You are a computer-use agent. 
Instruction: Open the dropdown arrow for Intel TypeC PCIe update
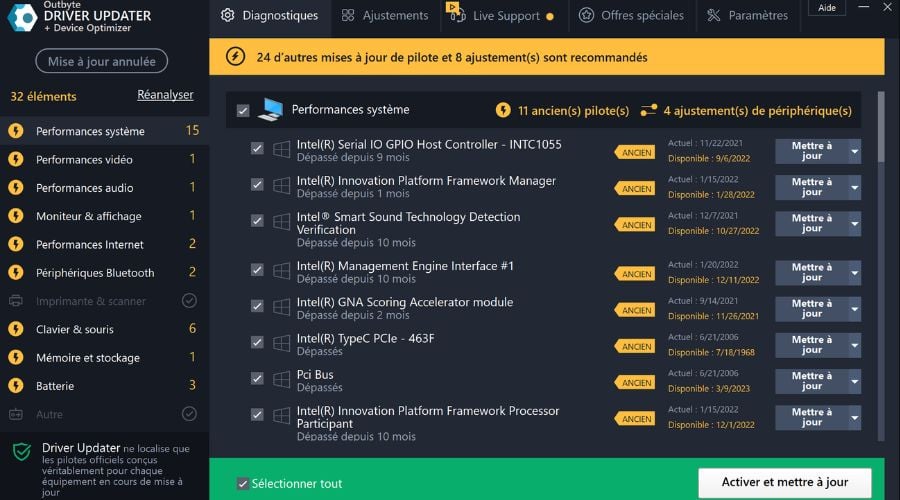pyautogui.click(x=855, y=345)
